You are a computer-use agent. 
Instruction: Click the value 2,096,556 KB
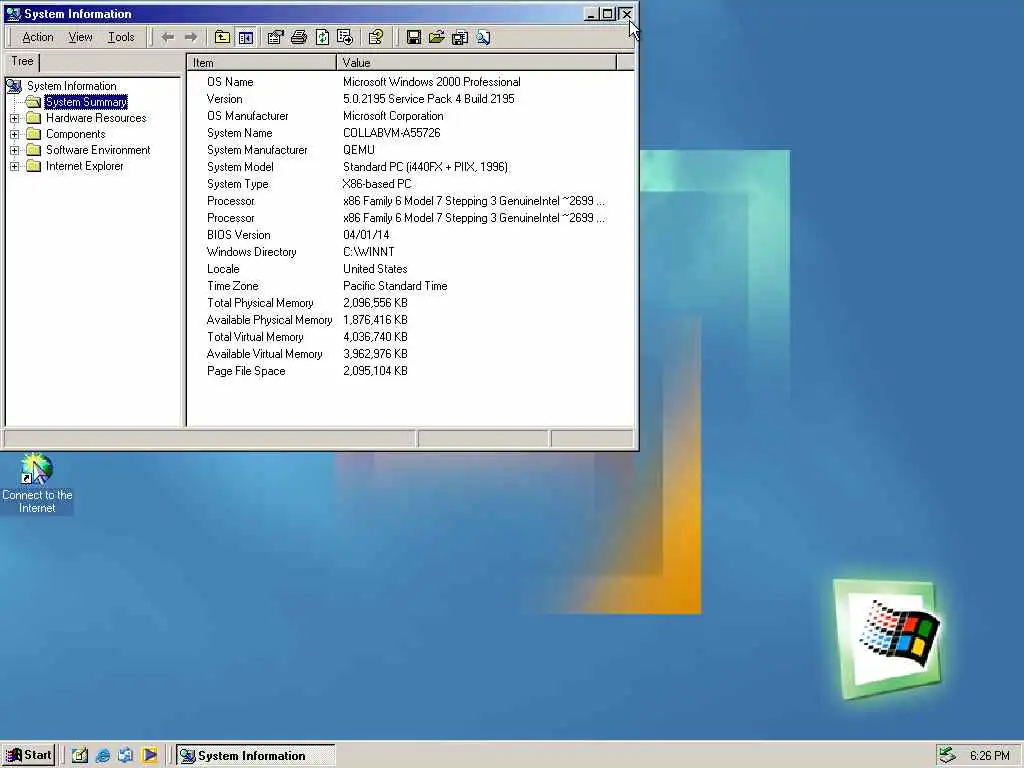click(376, 302)
